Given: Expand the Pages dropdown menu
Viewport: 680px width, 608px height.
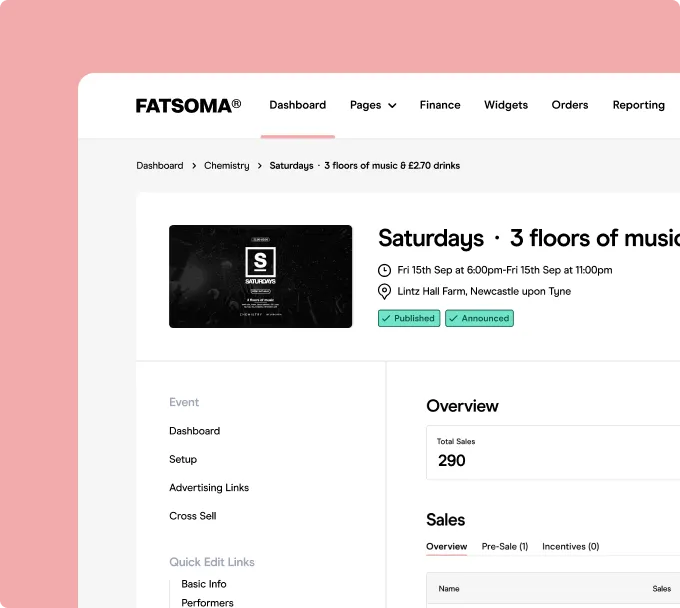Looking at the screenshot, I should coord(373,105).
